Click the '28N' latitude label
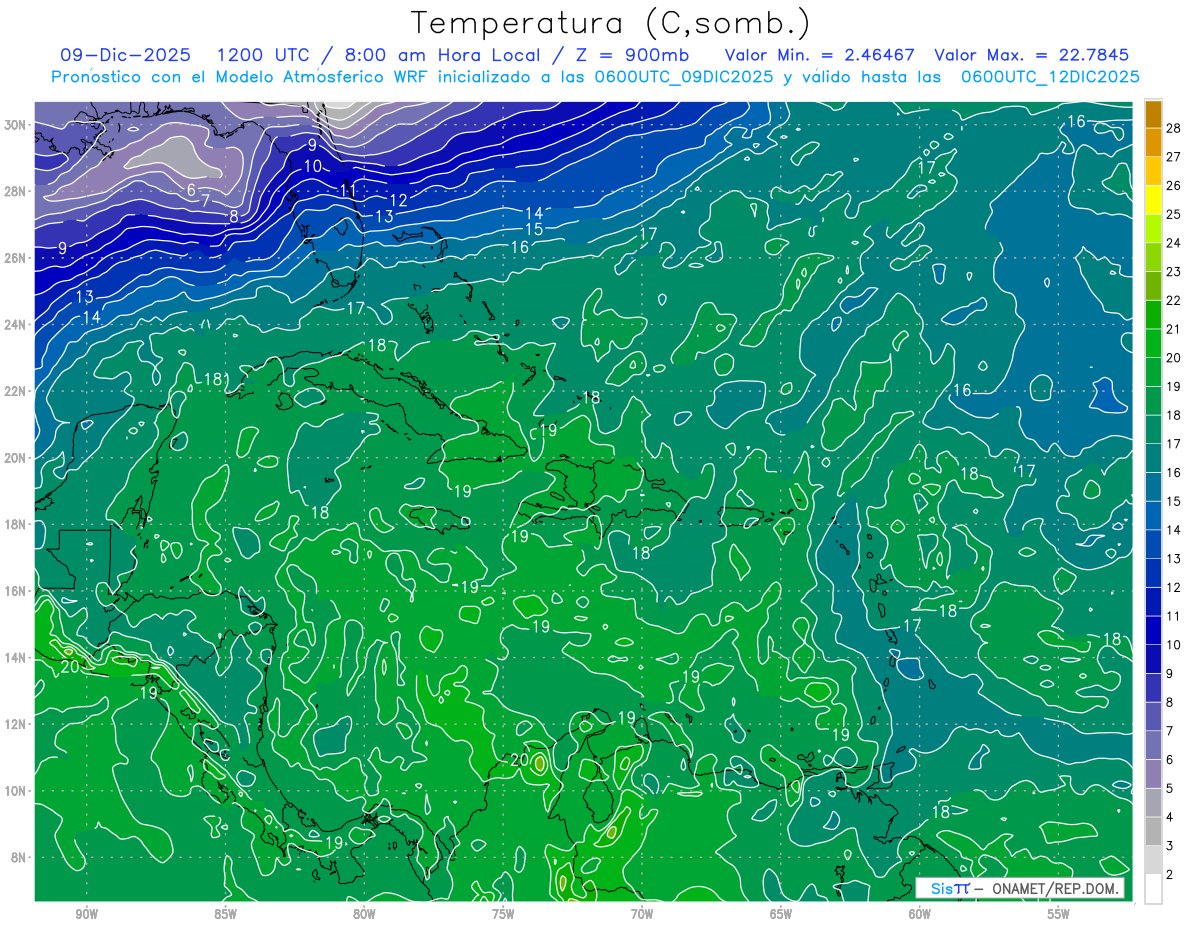Screen dimensions: 1200x927 (17, 191)
